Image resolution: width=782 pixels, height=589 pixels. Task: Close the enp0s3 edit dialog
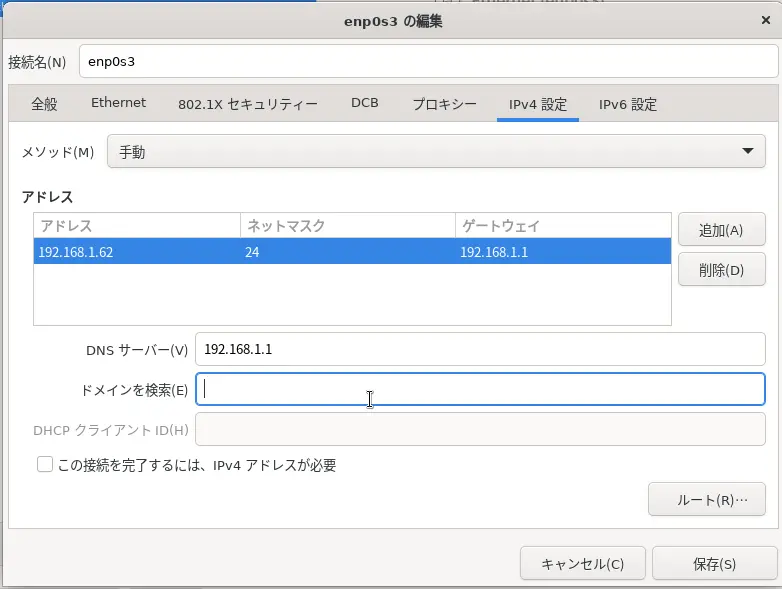coord(766,20)
